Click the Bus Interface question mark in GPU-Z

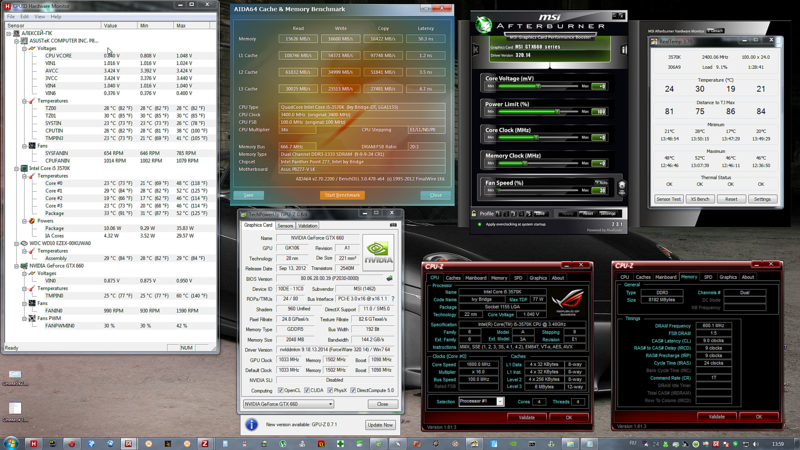(392, 299)
